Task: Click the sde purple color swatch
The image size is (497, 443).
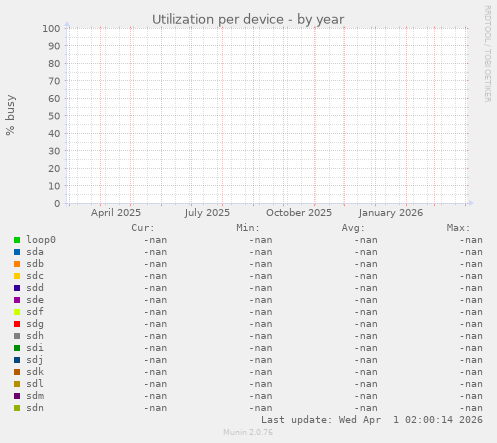Action: coord(17,300)
